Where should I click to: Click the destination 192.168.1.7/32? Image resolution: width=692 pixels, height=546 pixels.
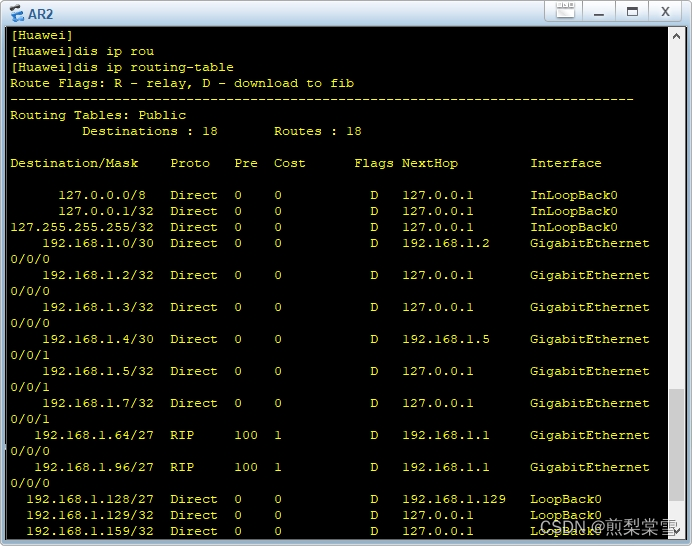(x=98, y=403)
